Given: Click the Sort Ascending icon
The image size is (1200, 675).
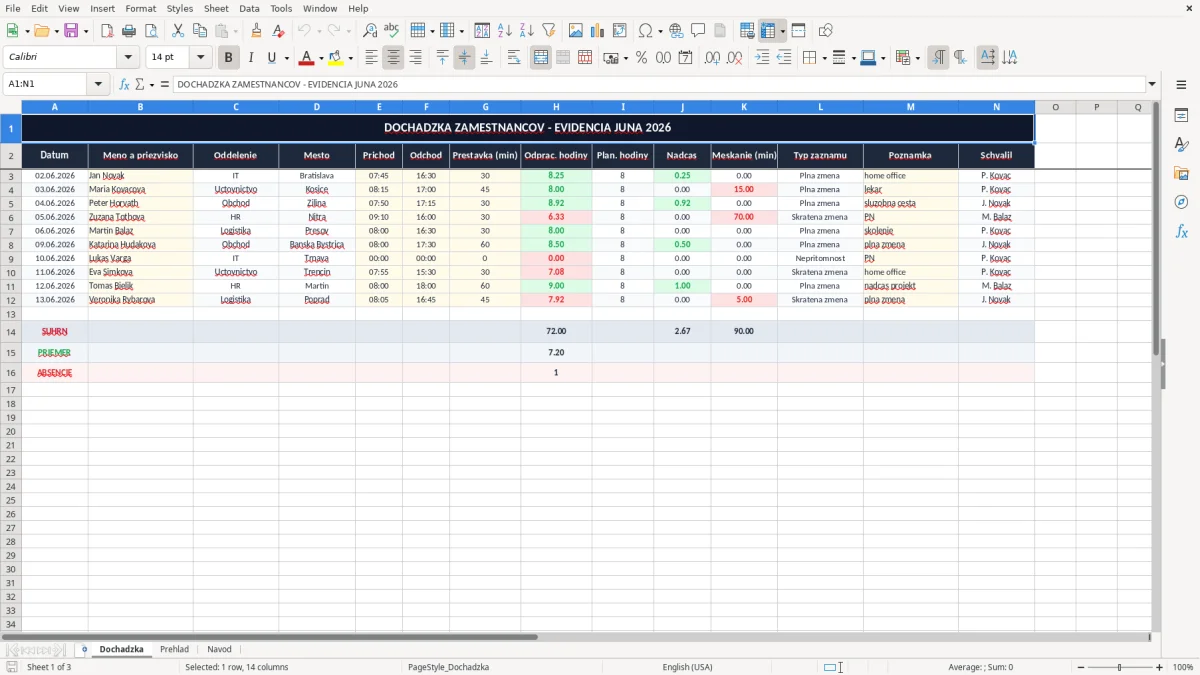Looking at the screenshot, I should [504, 31].
